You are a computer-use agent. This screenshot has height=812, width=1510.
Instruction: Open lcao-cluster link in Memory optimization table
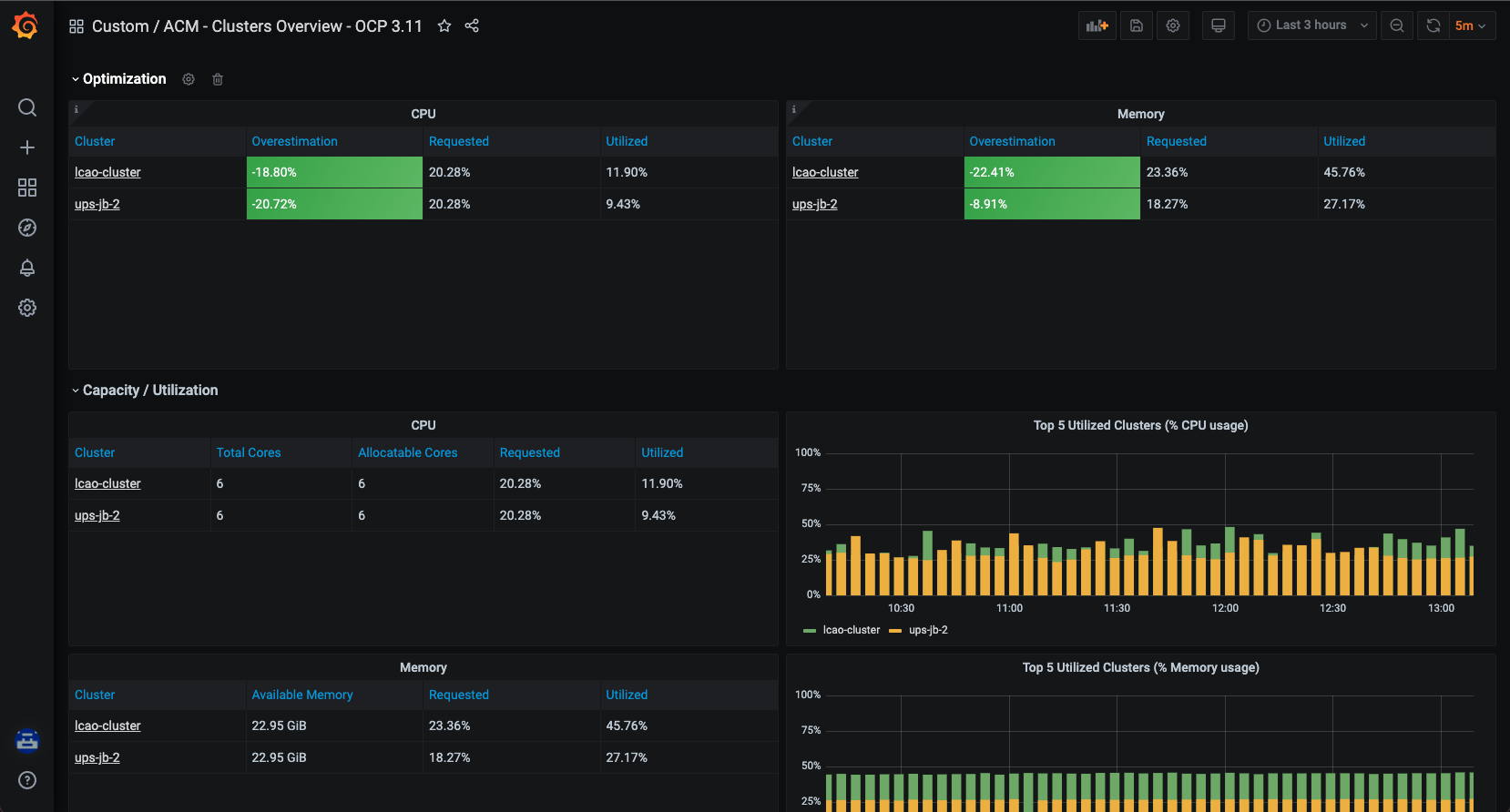pos(825,172)
